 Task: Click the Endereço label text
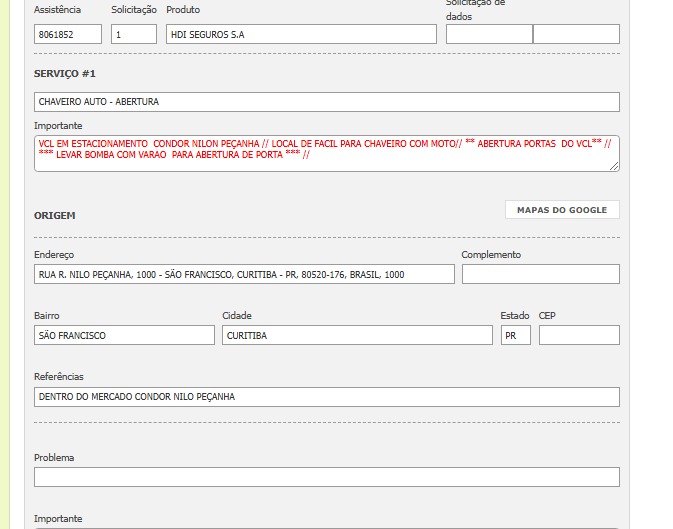pos(54,255)
